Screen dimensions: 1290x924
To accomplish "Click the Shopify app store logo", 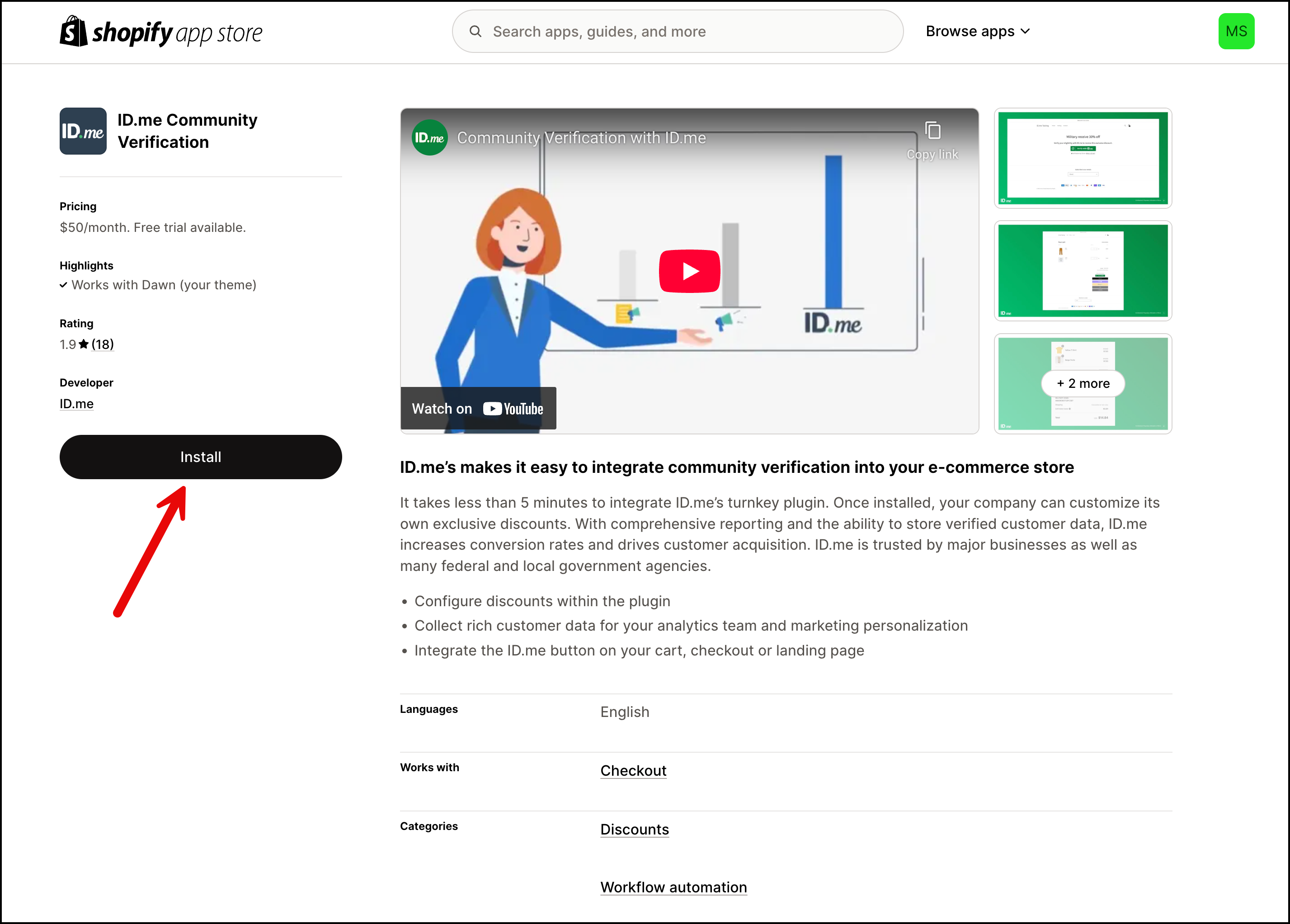I will pyautogui.click(x=161, y=32).
